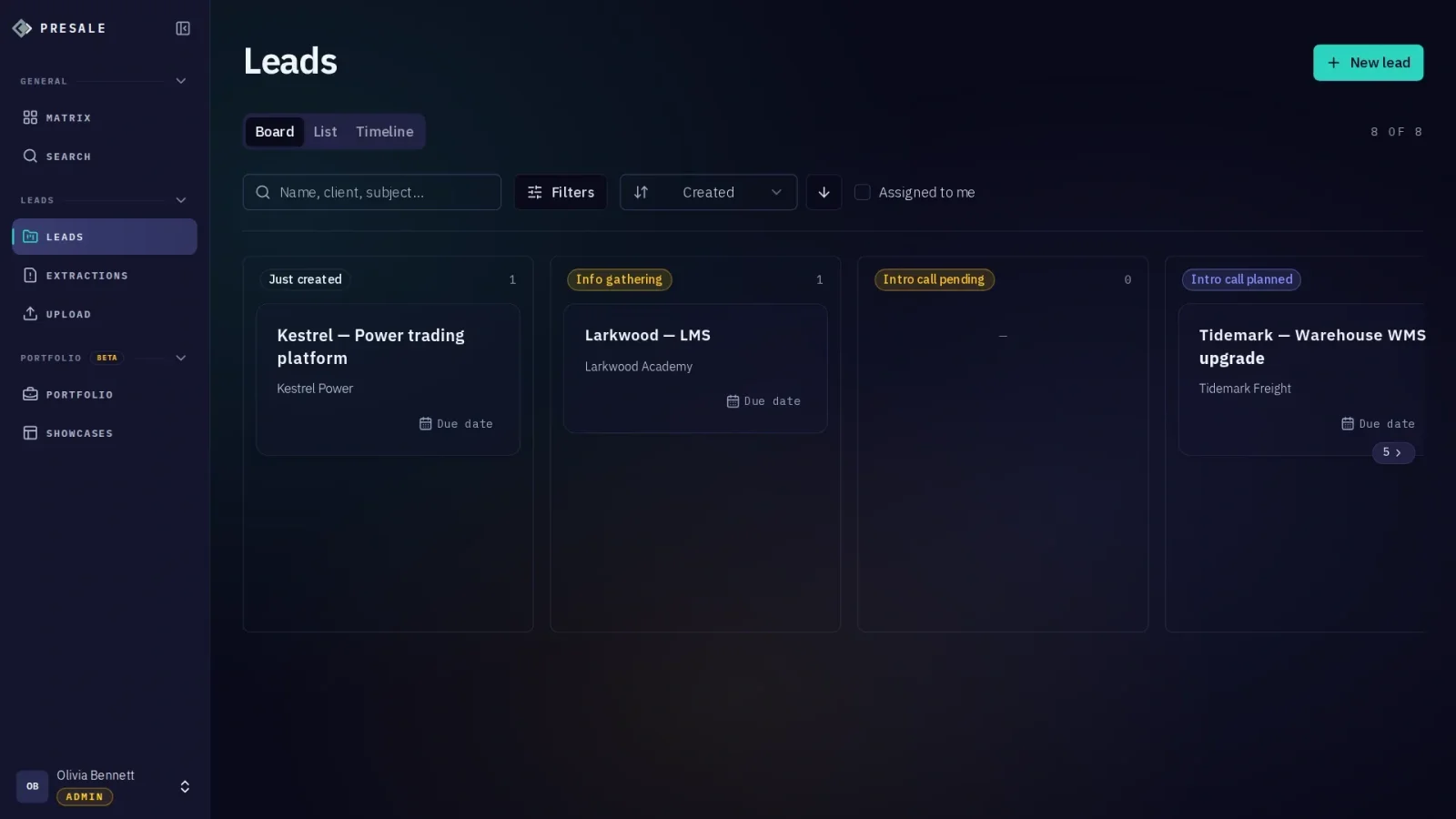Image resolution: width=1456 pixels, height=819 pixels.
Task: Click the Admin role badge
Action: coord(85,797)
